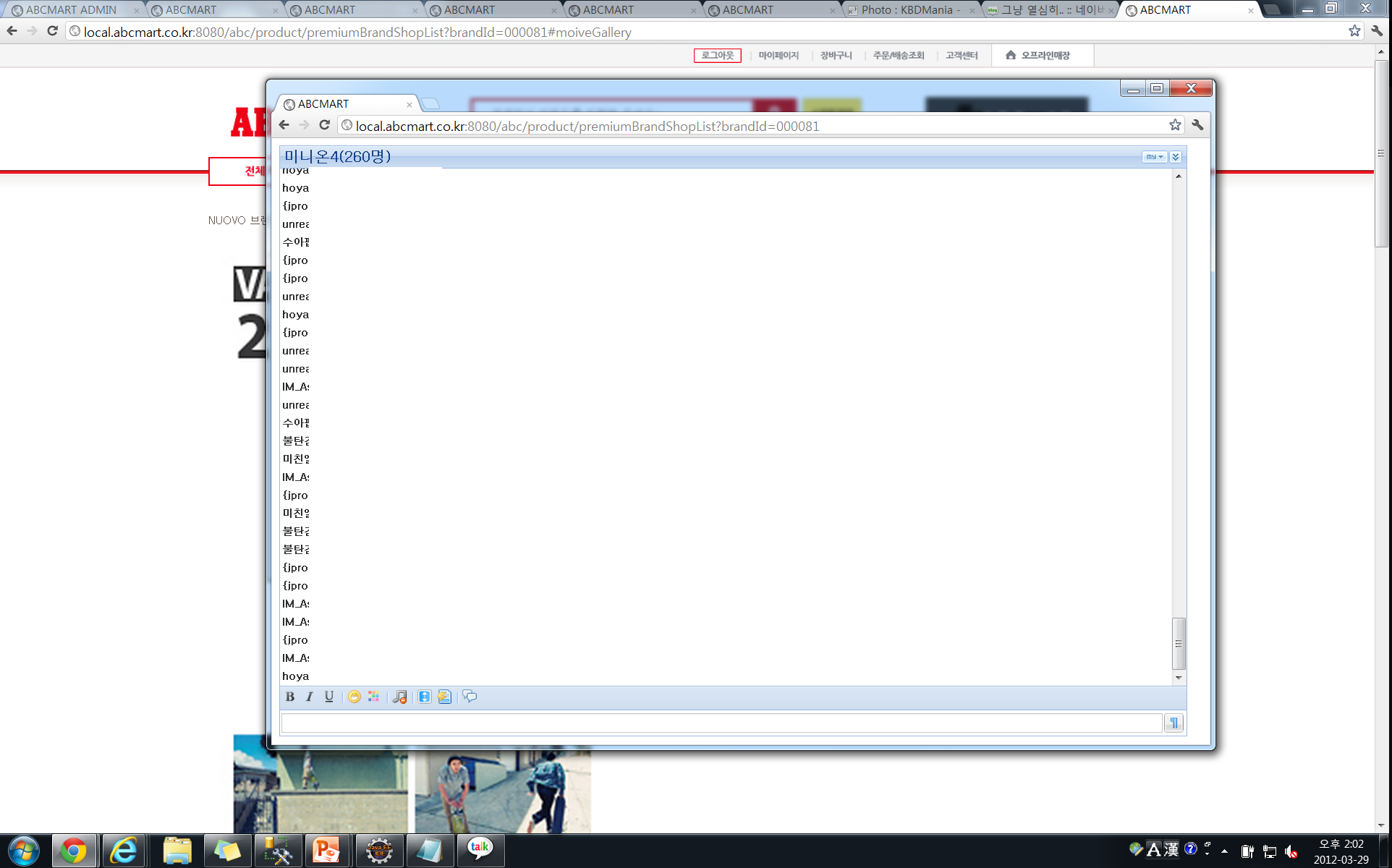Go back in main browser window

coord(12,31)
